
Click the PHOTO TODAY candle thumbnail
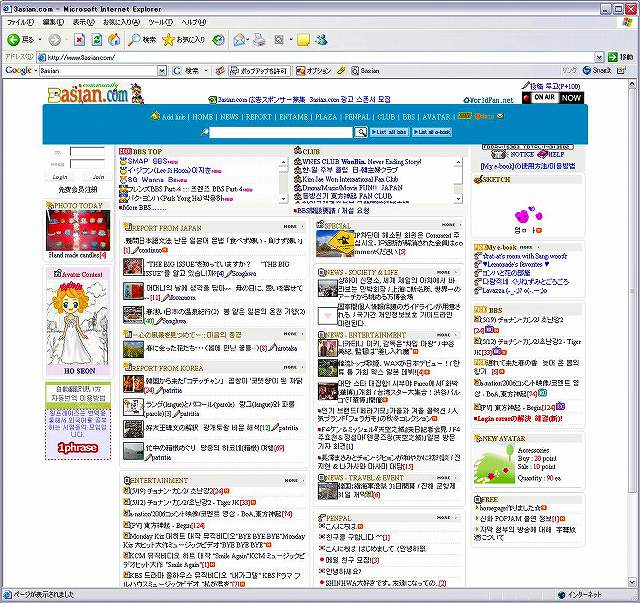click(x=78, y=230)
